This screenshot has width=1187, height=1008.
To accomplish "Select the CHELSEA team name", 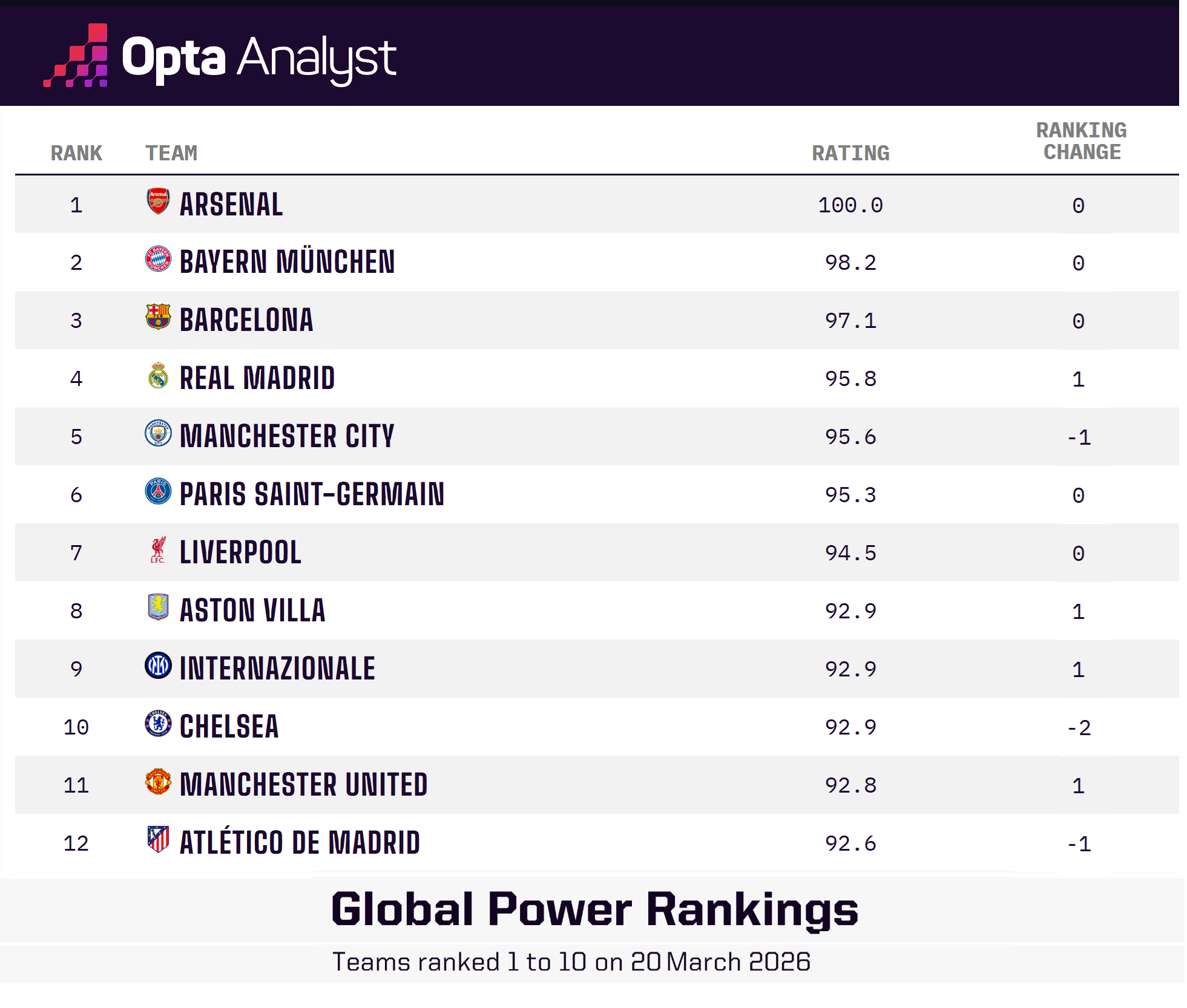I will coord(229,727).
